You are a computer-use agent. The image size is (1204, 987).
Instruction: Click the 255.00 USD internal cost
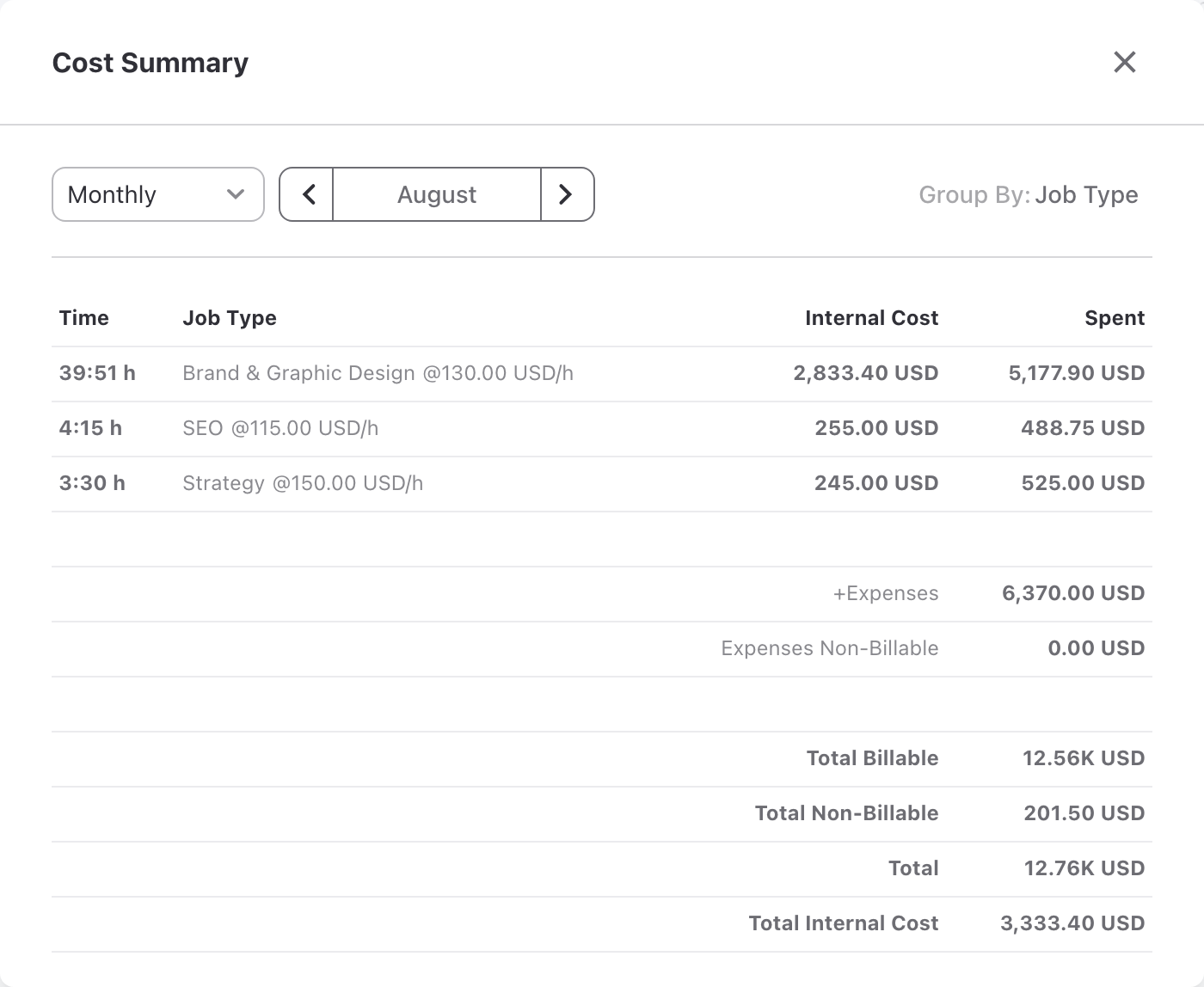point(876,428)
